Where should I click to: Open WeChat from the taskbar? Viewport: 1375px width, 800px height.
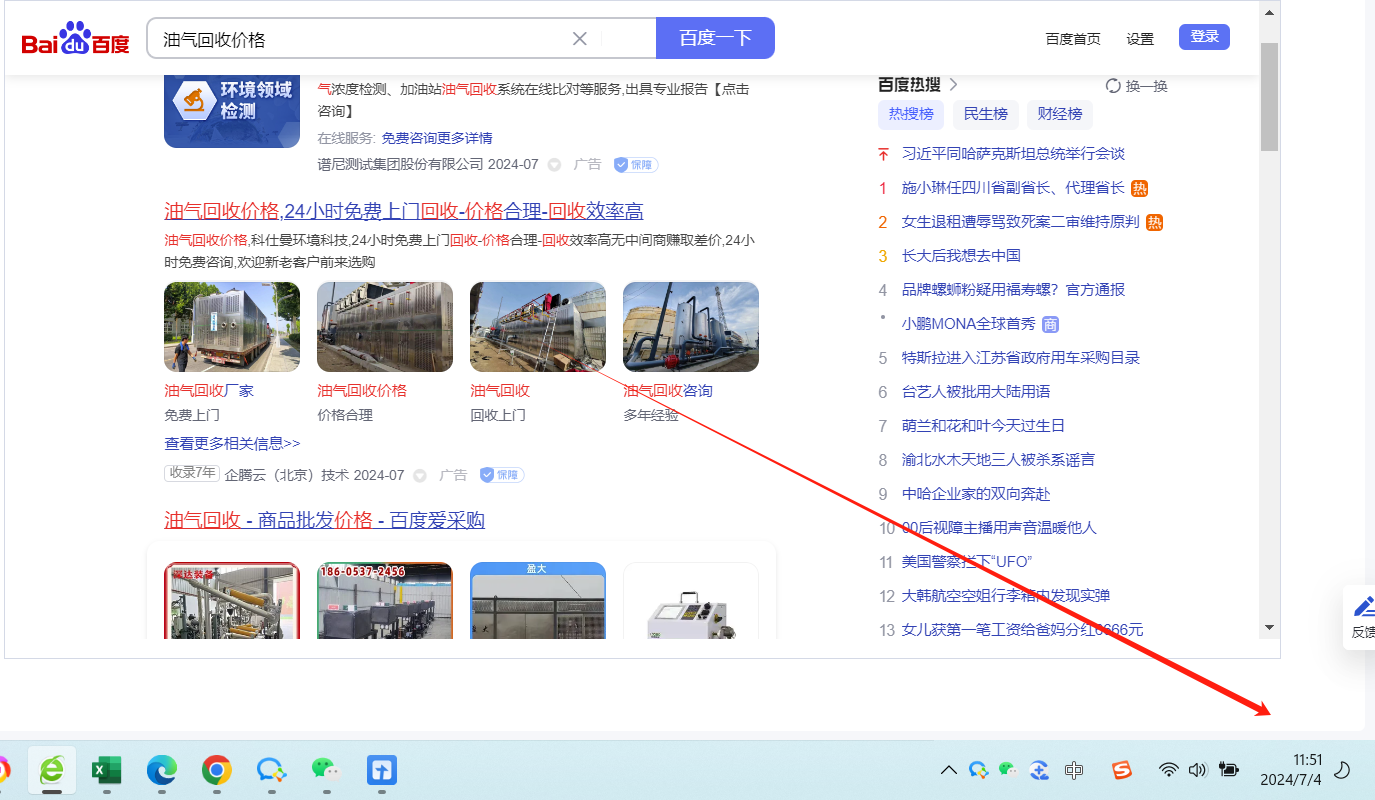325,769
